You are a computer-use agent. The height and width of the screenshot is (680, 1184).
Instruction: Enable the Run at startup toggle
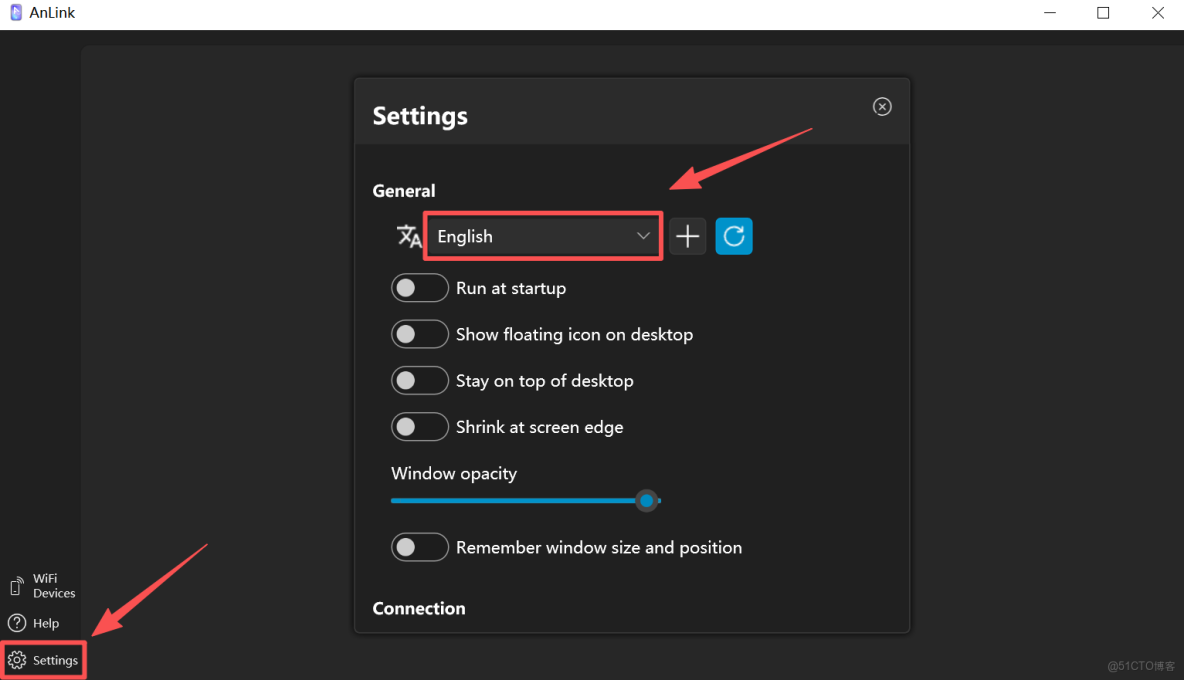tap(419, 288)
